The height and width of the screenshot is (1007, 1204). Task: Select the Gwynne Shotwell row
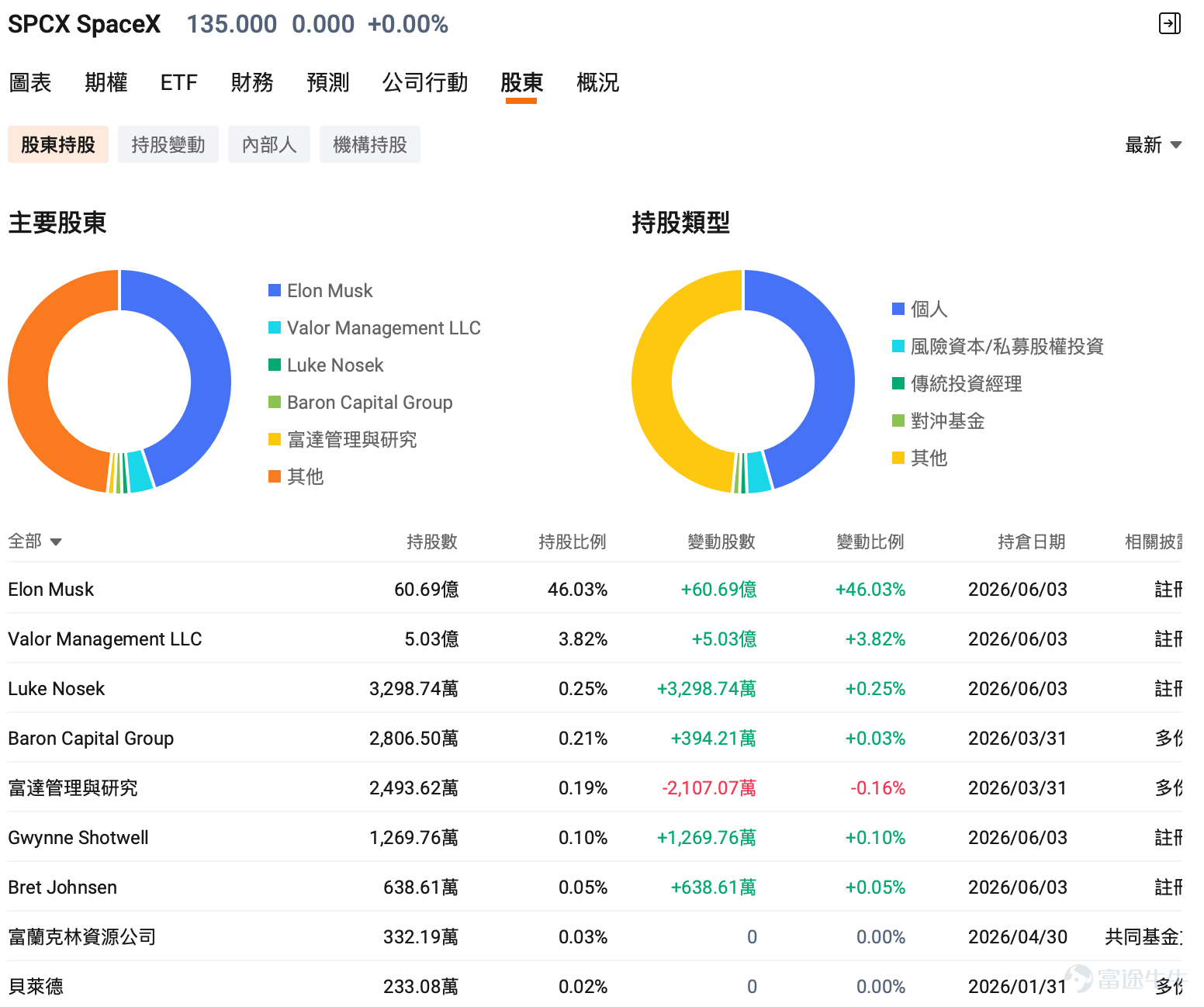coord(595,837)
